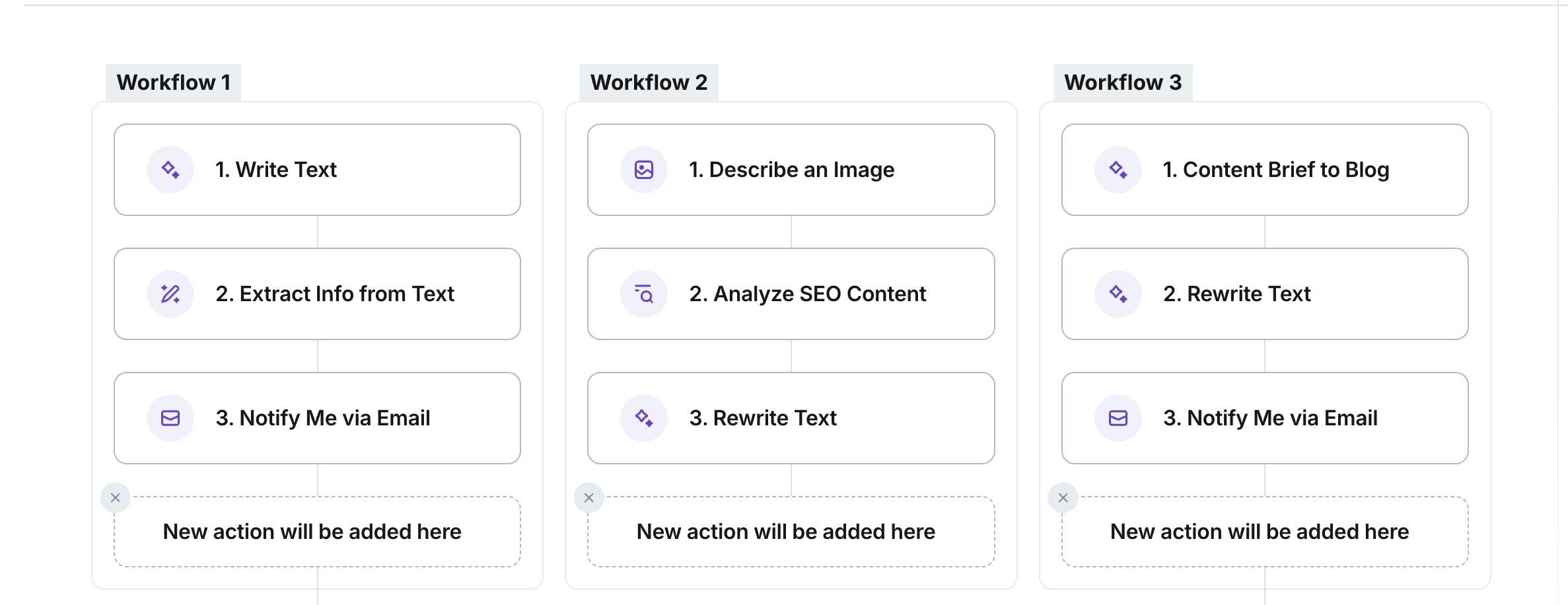The width and height of the screenshot is (1568, 605).
Task: Open the '2. Extract Info from Text' step
Action: [x=335, y=294]
